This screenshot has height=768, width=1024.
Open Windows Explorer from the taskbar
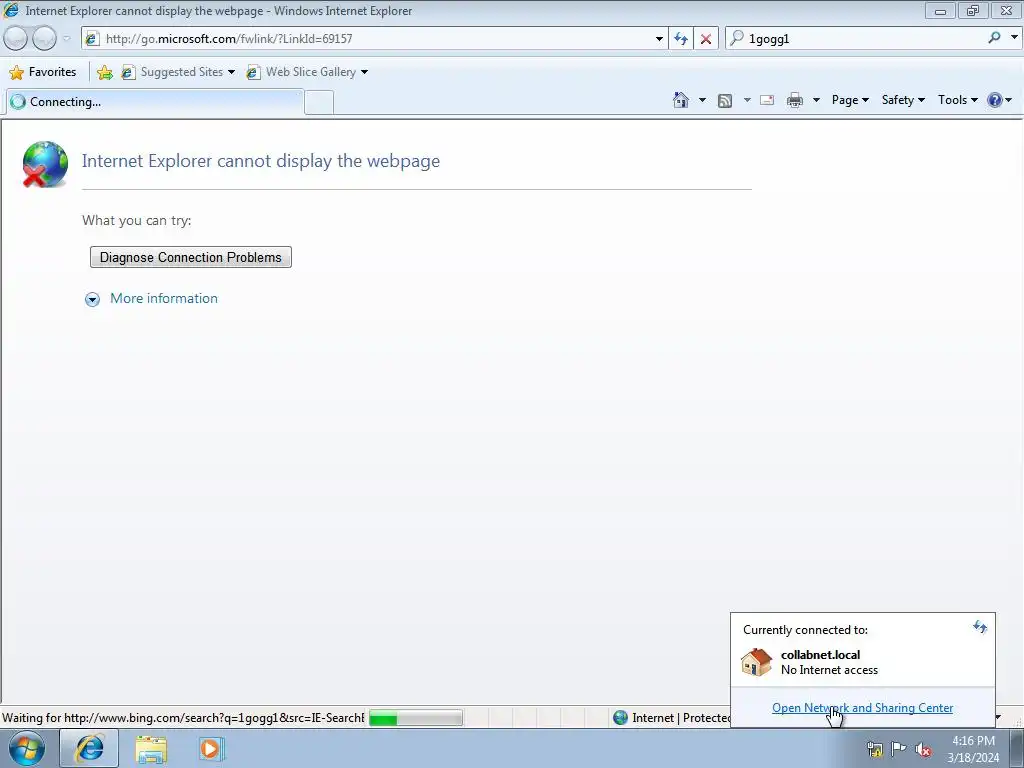151,748
